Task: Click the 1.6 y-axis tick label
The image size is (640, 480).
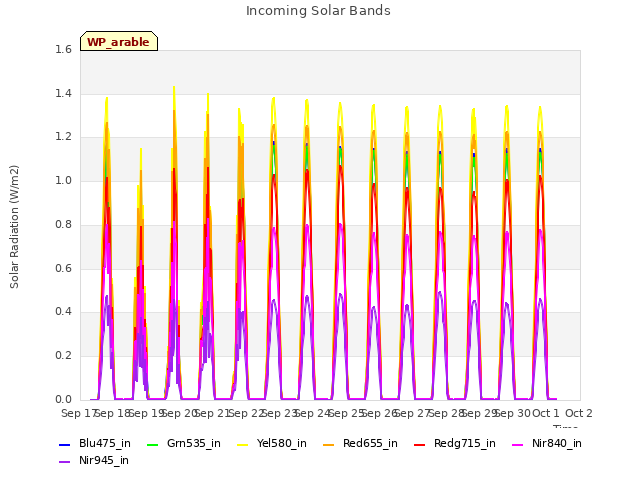Action: pos(63,50)
